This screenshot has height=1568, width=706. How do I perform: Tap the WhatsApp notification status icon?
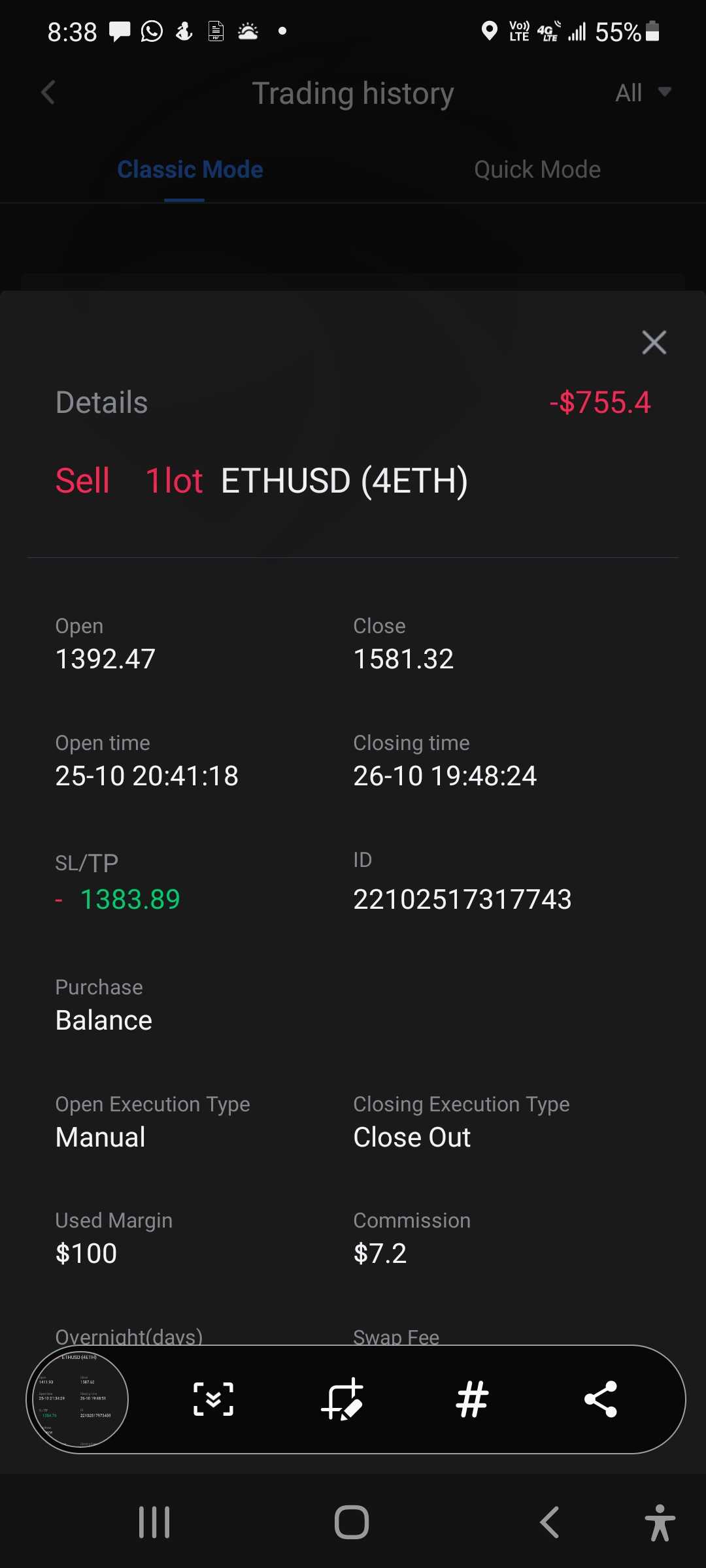[152, 31]
